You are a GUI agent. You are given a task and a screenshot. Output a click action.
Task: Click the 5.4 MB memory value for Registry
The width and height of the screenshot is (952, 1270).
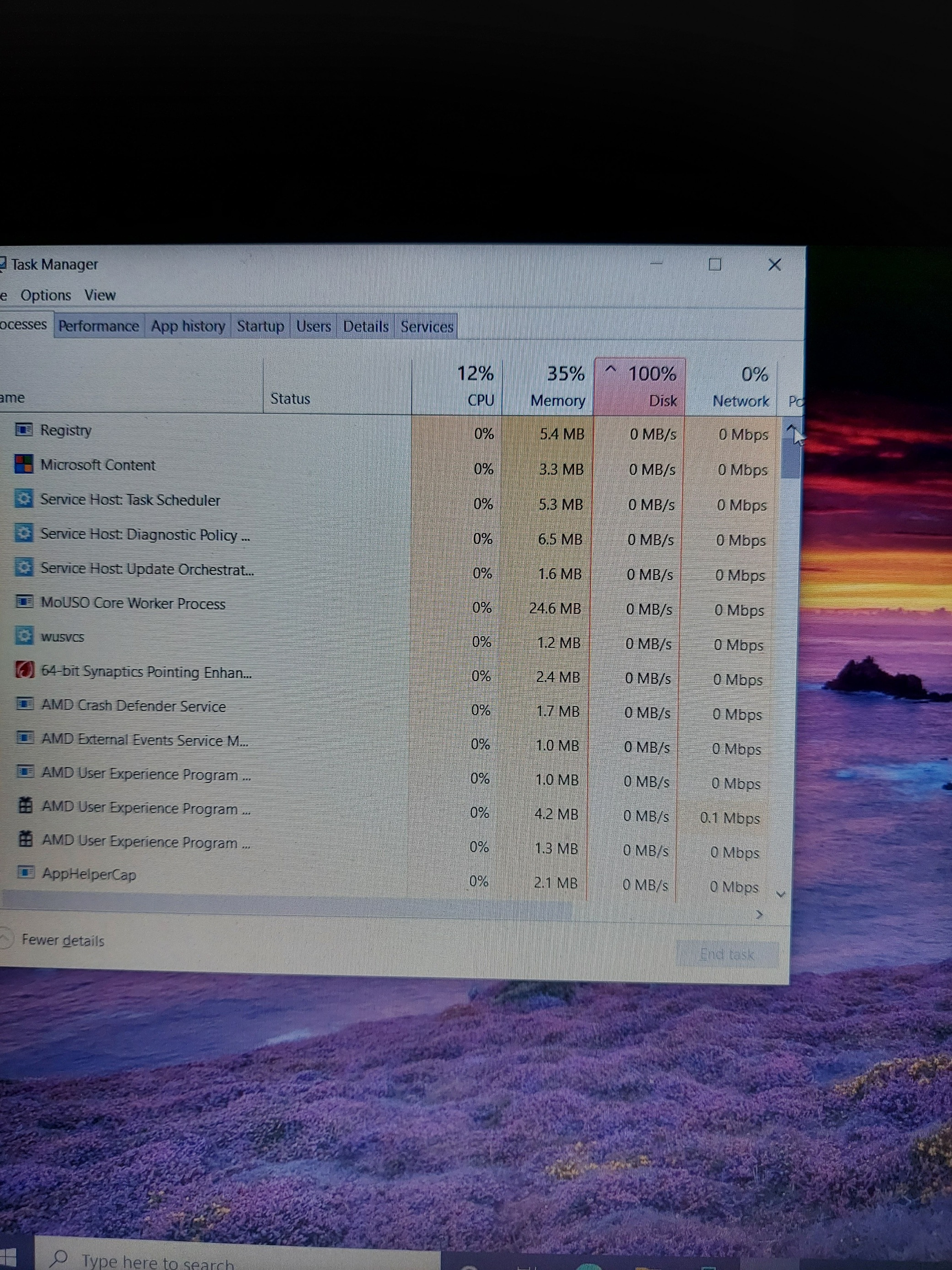point(562,434)
